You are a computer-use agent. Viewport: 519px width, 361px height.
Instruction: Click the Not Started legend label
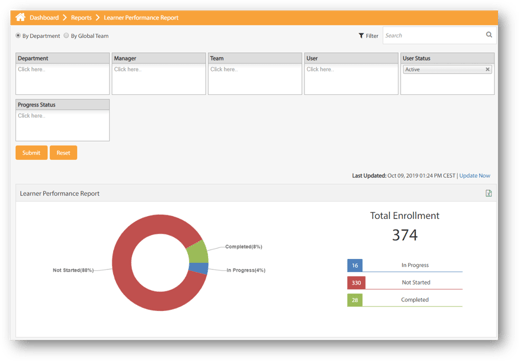(x=416, y=282)
